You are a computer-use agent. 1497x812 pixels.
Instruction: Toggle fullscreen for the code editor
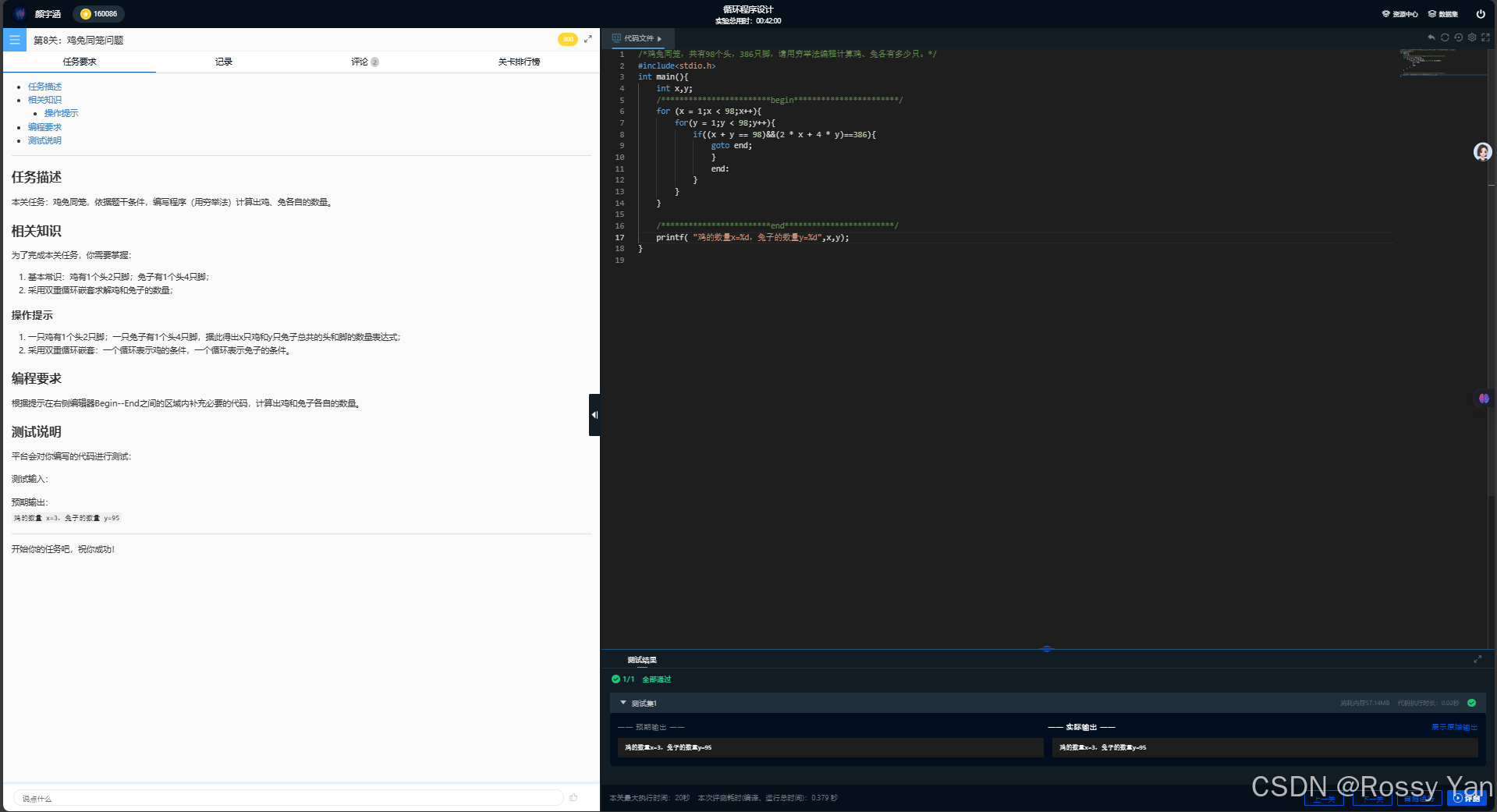1485,37
